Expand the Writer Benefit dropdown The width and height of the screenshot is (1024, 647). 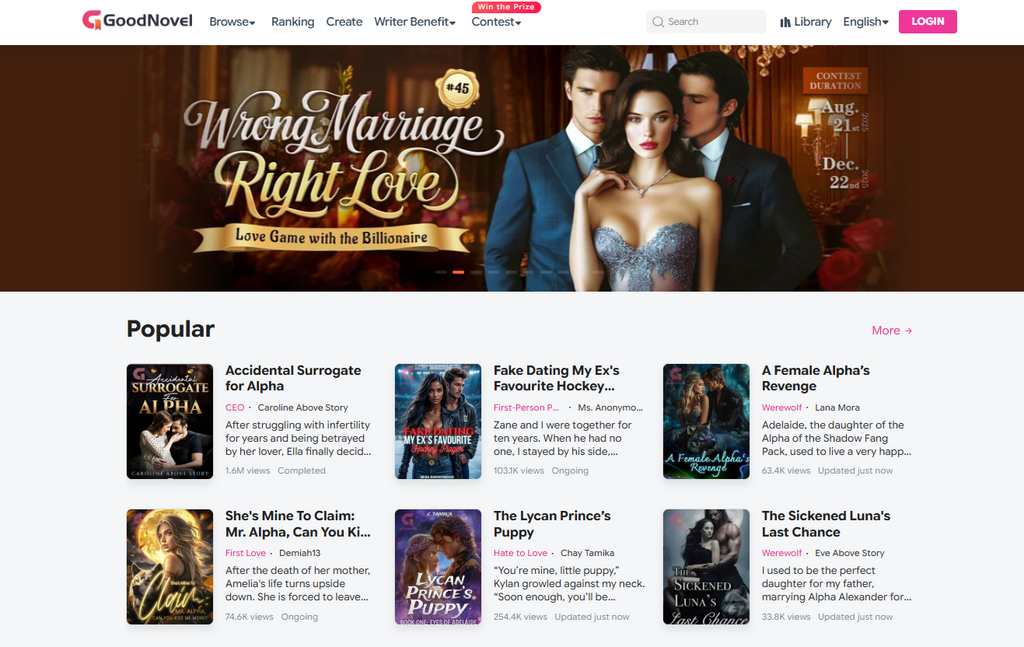click(x=415, y=22)
